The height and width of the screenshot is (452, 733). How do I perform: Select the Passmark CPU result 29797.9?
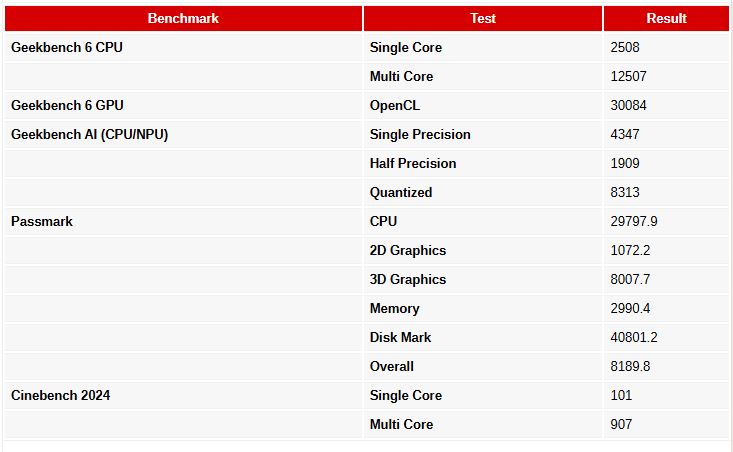click(634, 221)
